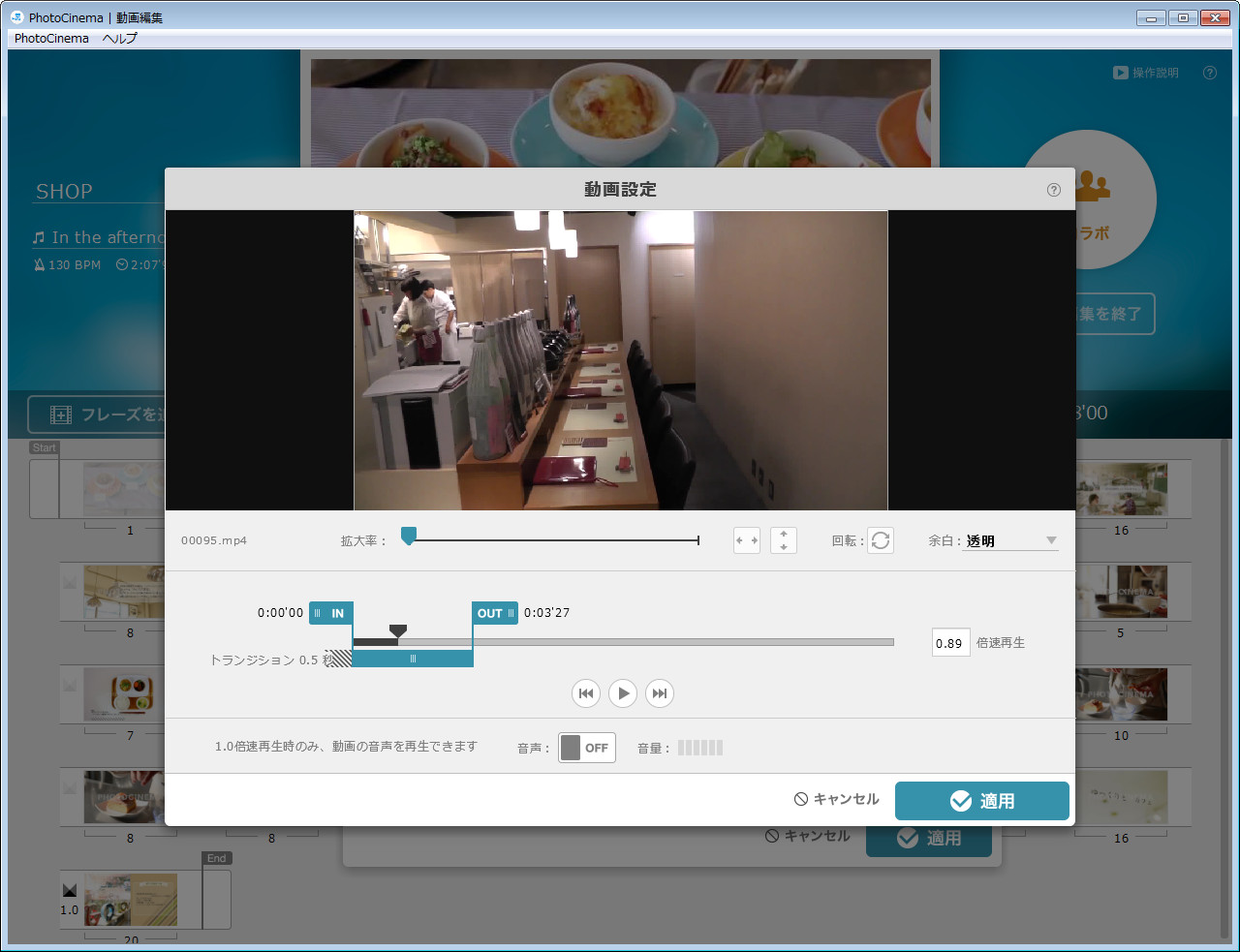Set the clip start with the IN marker
The image size is (1240, 952).
tap(331, 612)
